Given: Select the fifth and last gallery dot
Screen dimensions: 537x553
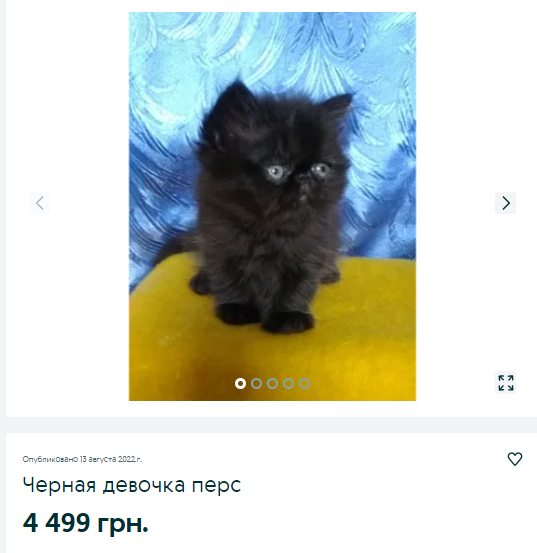Looking at the screenshot, I should (304, 383).
